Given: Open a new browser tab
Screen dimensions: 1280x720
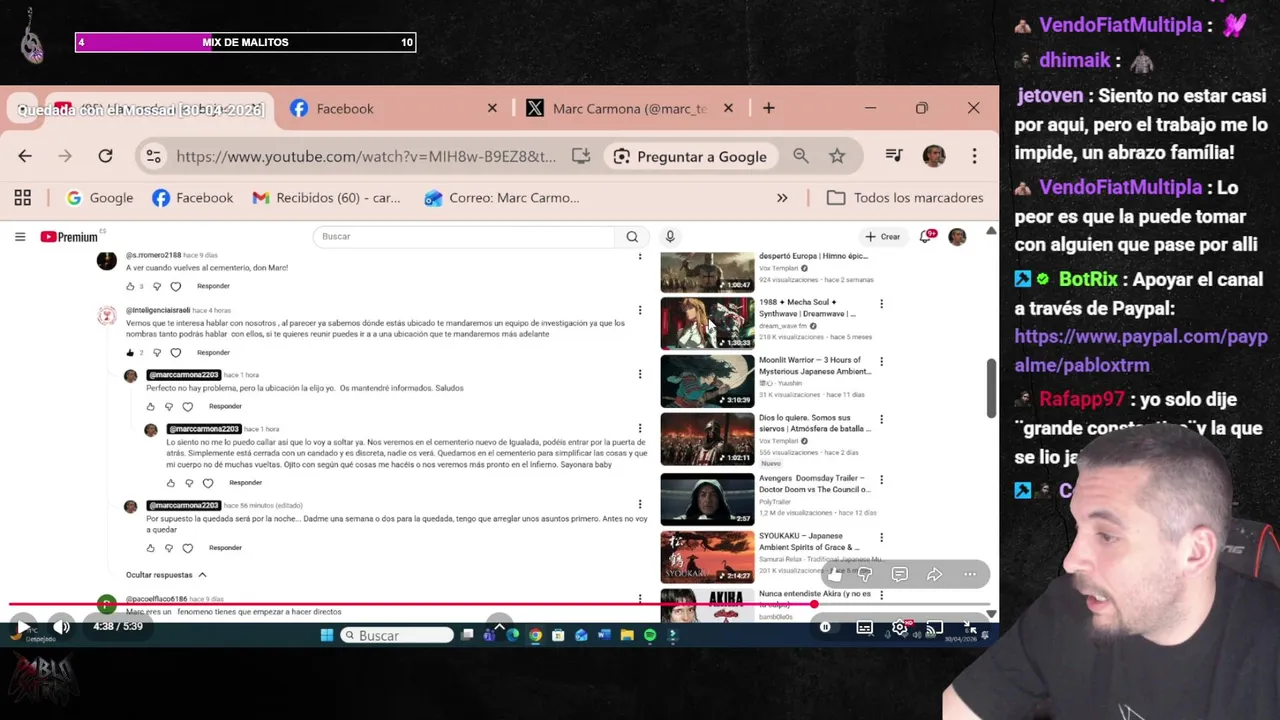Looking at the screenshot, I should click(x=768, y=108).
